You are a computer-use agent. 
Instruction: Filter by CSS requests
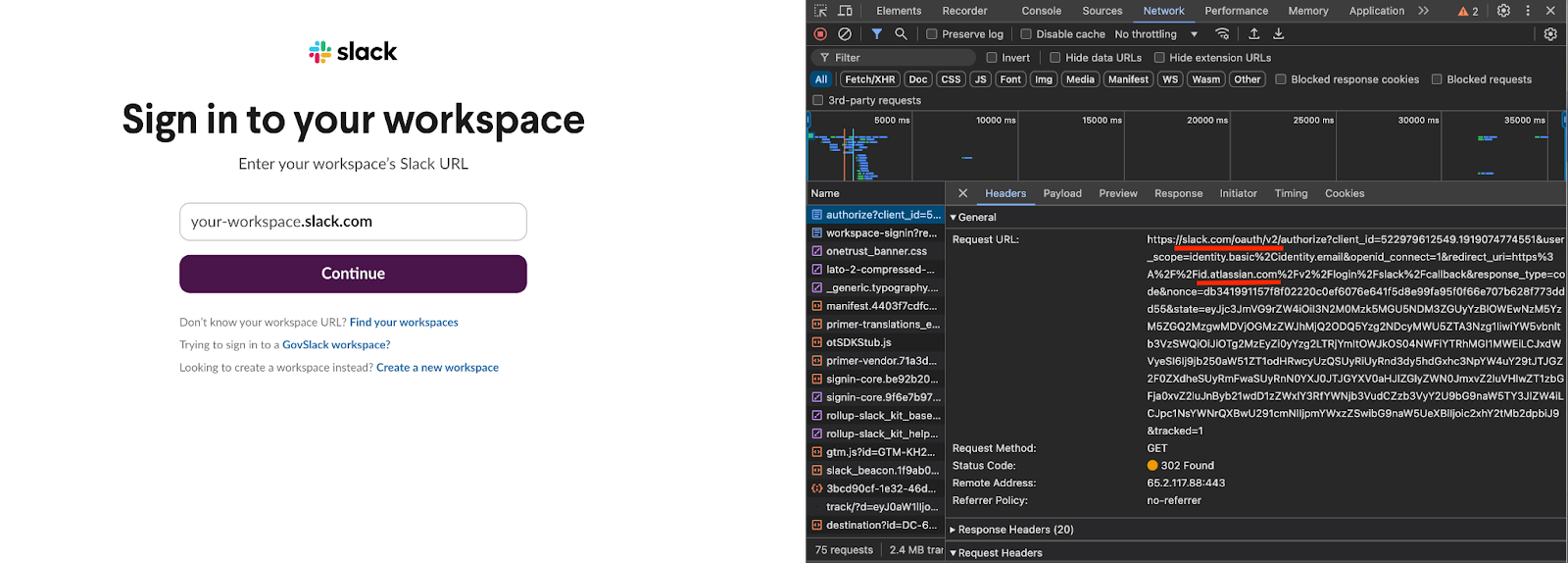pos(951,79)
